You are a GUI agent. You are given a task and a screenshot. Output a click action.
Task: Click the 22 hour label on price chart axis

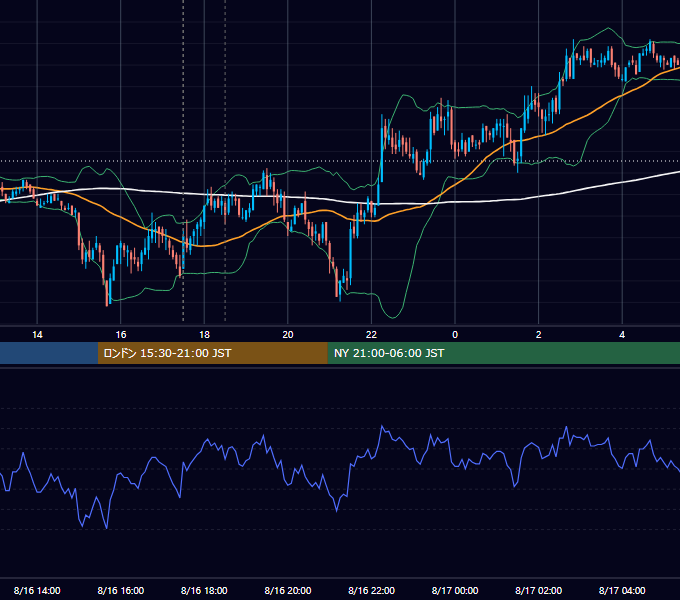371,335
